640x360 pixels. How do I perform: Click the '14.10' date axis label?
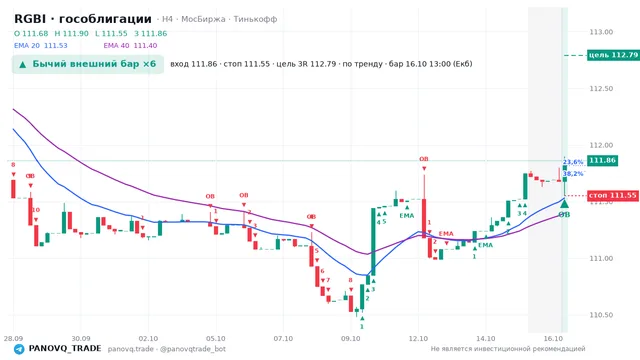(486, 339)
